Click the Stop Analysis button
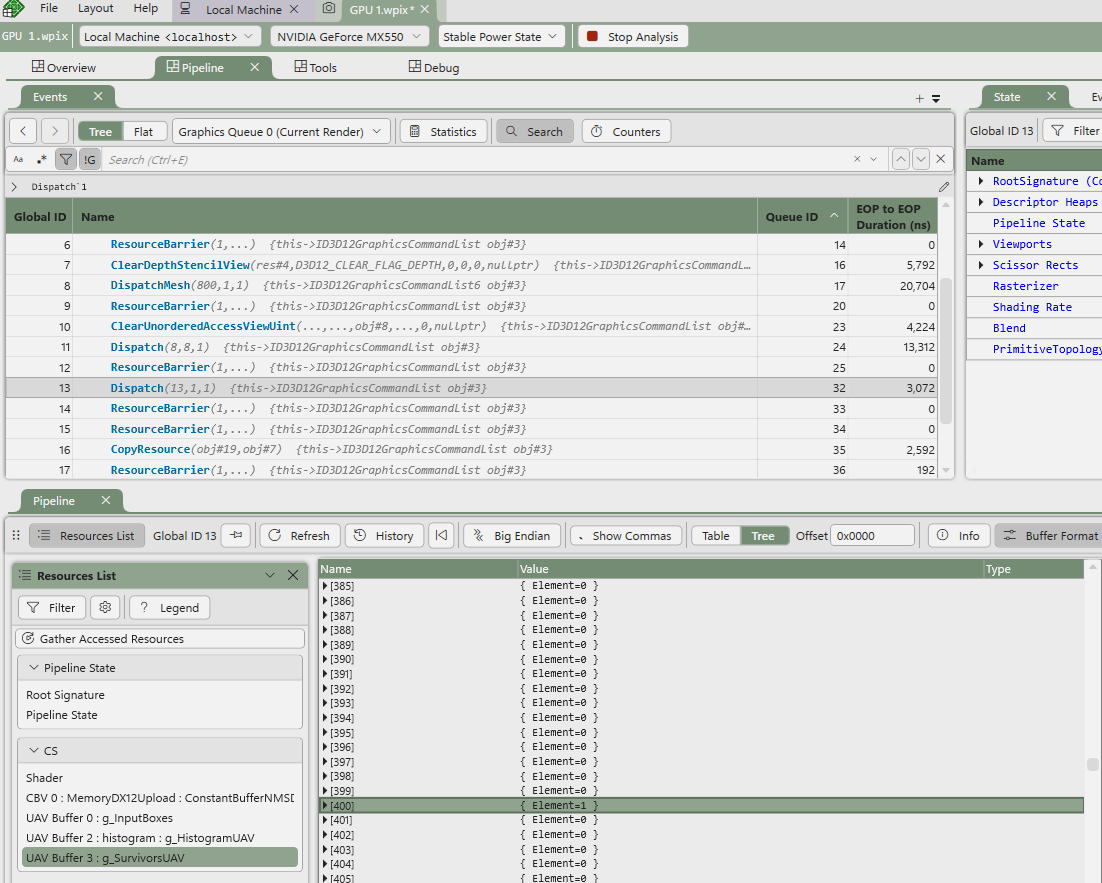Image resolution: width=1102 pixels, height=883 pixels. [x=633, y=37]
